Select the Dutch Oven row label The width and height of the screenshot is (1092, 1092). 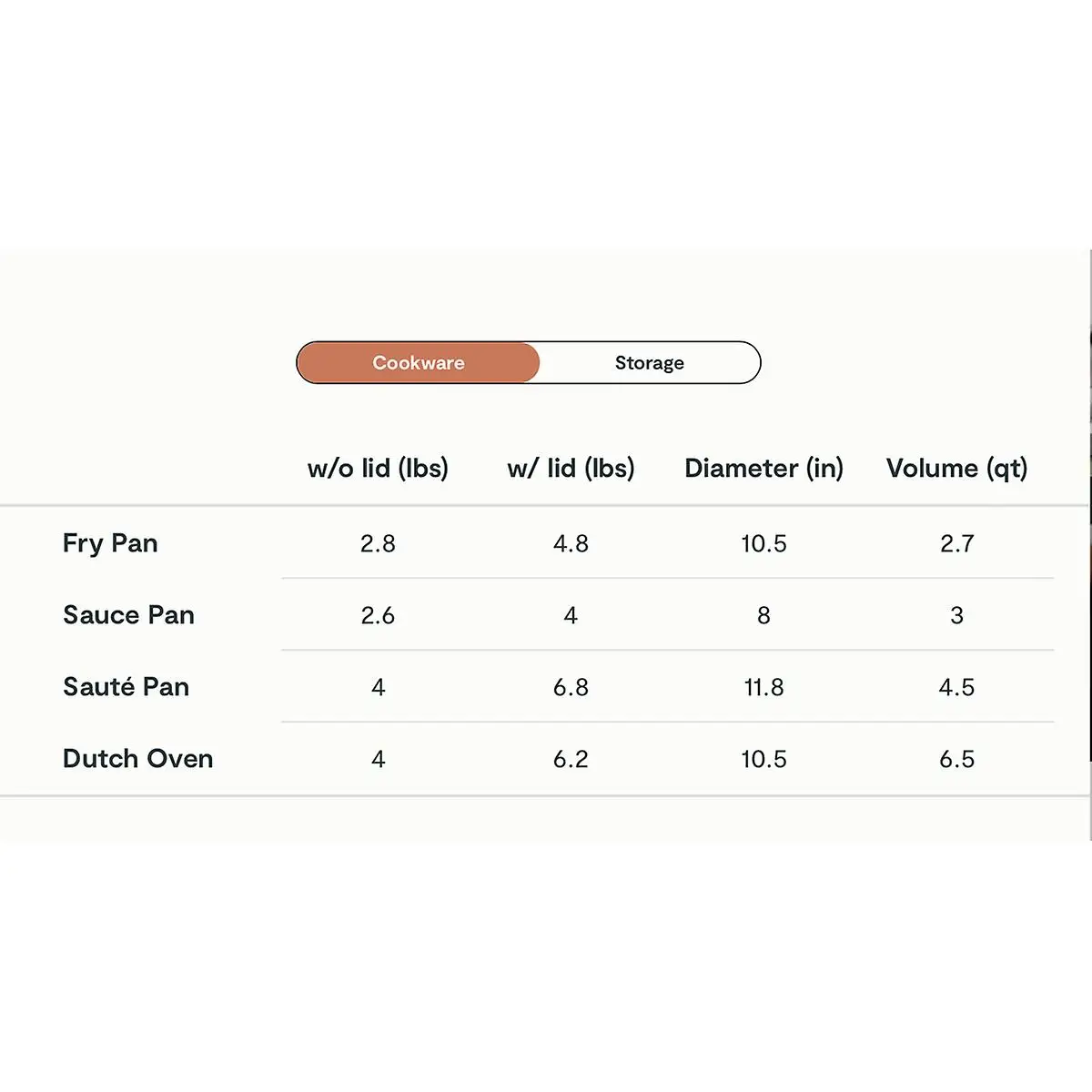point(137,759)
